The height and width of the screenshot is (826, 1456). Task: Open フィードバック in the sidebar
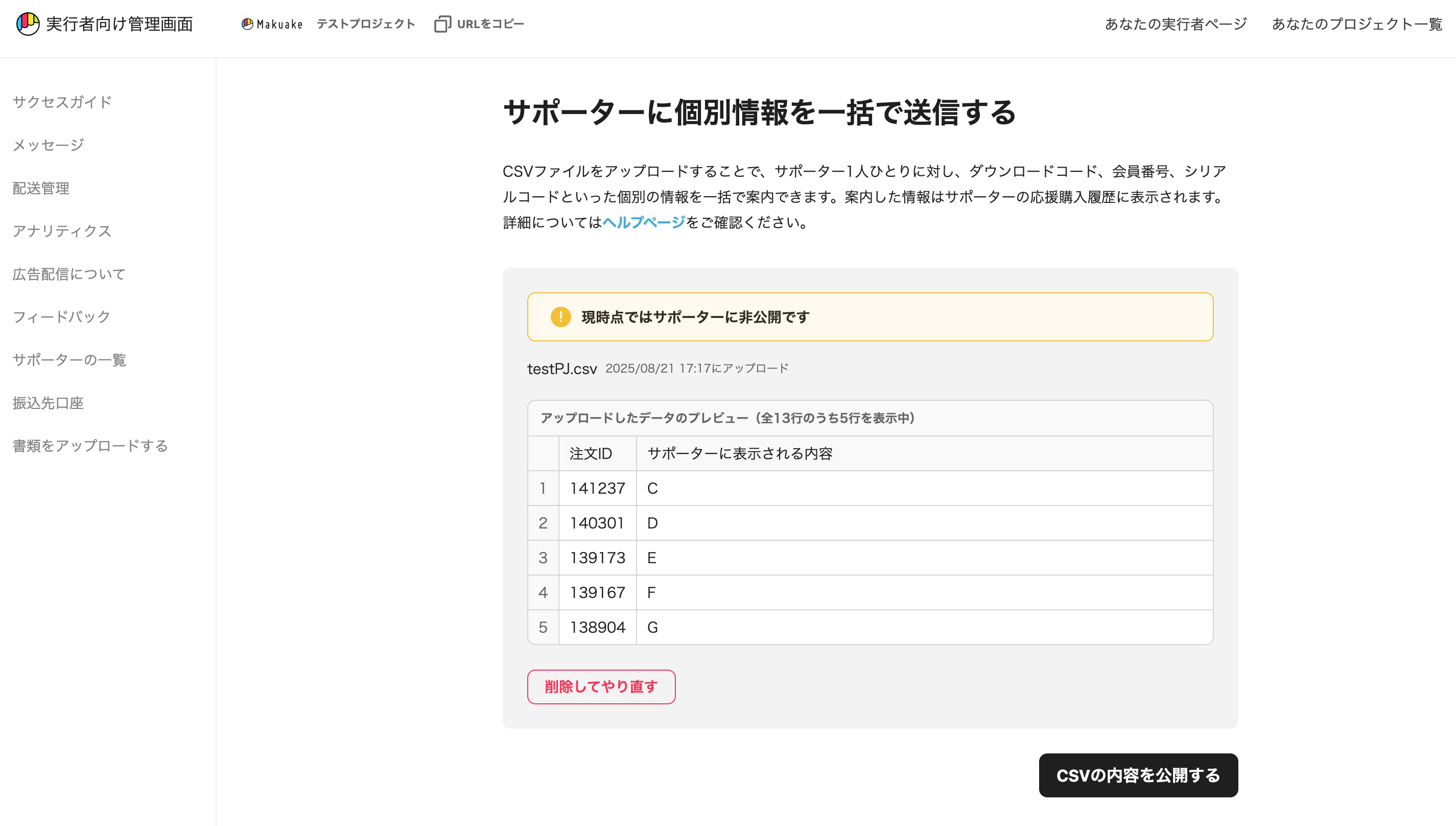61,316
